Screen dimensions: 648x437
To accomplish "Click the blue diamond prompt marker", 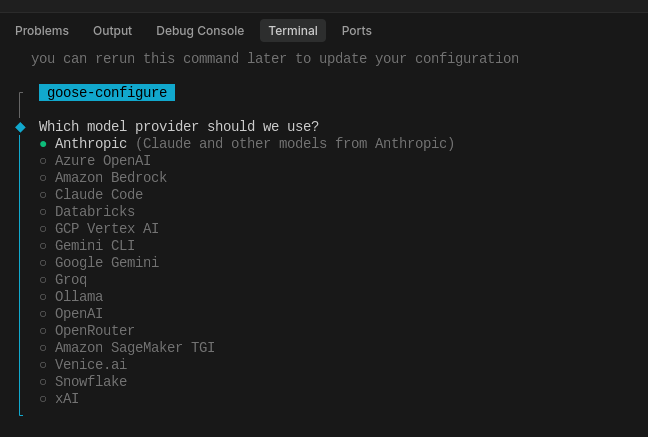I will pos(20,127).
